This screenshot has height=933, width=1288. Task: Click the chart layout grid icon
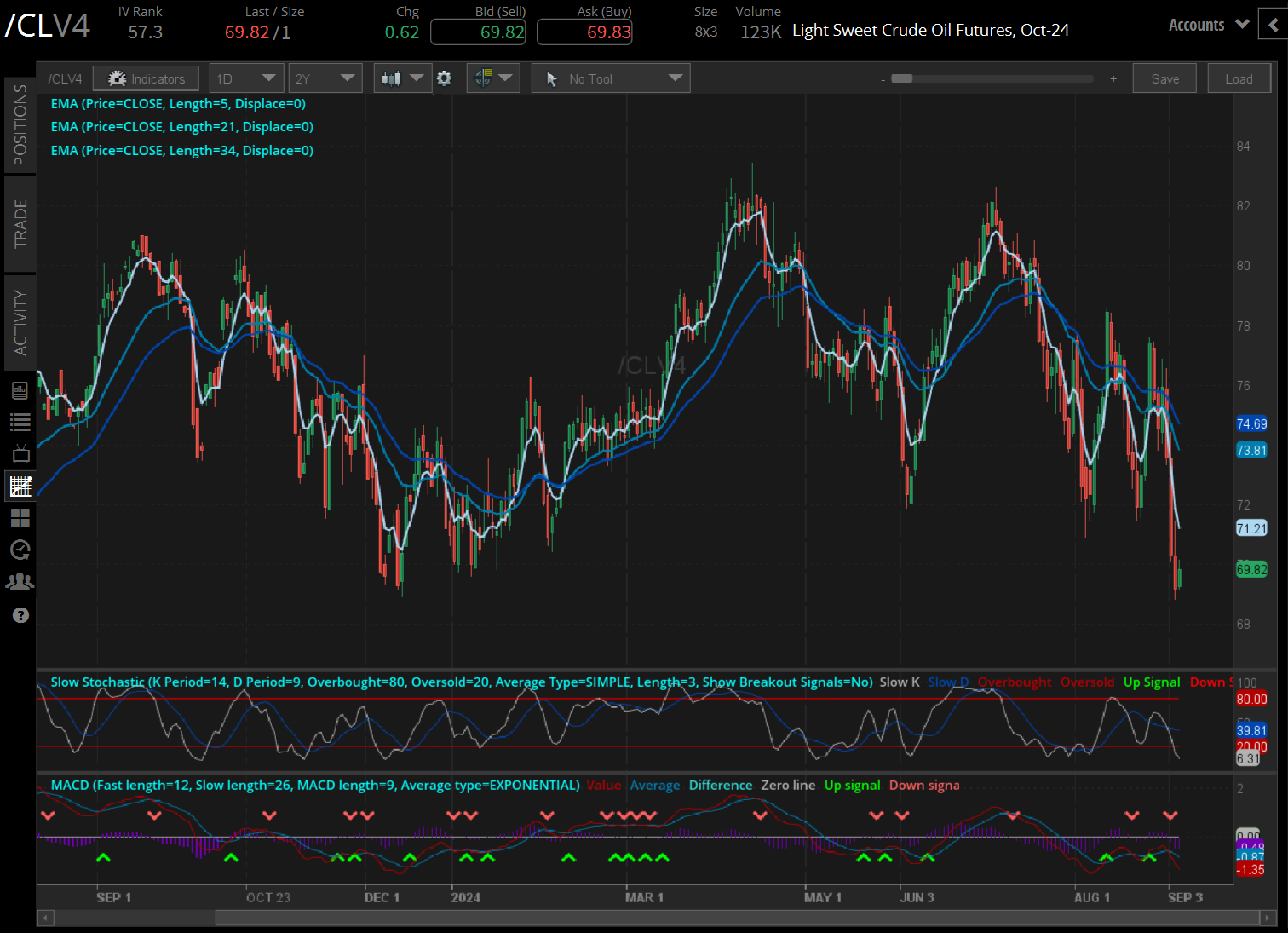click(x=20, y=517)
